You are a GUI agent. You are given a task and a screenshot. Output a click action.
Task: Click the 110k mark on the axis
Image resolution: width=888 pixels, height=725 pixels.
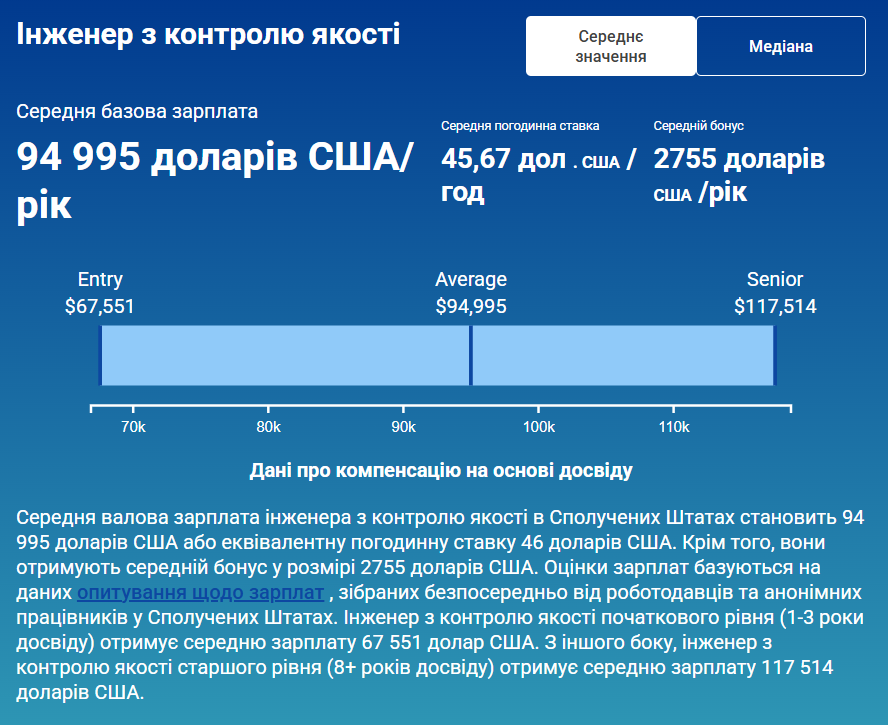coord(674,428)
